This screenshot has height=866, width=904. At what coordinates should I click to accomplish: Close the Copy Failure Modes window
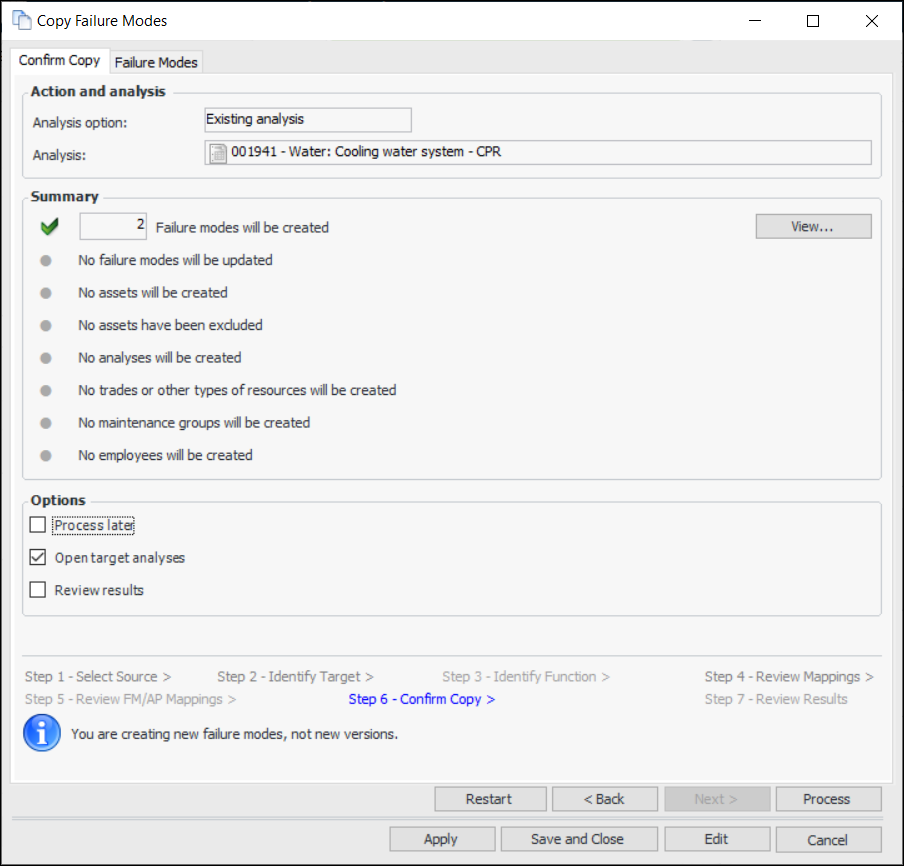(x=872, y=21)
